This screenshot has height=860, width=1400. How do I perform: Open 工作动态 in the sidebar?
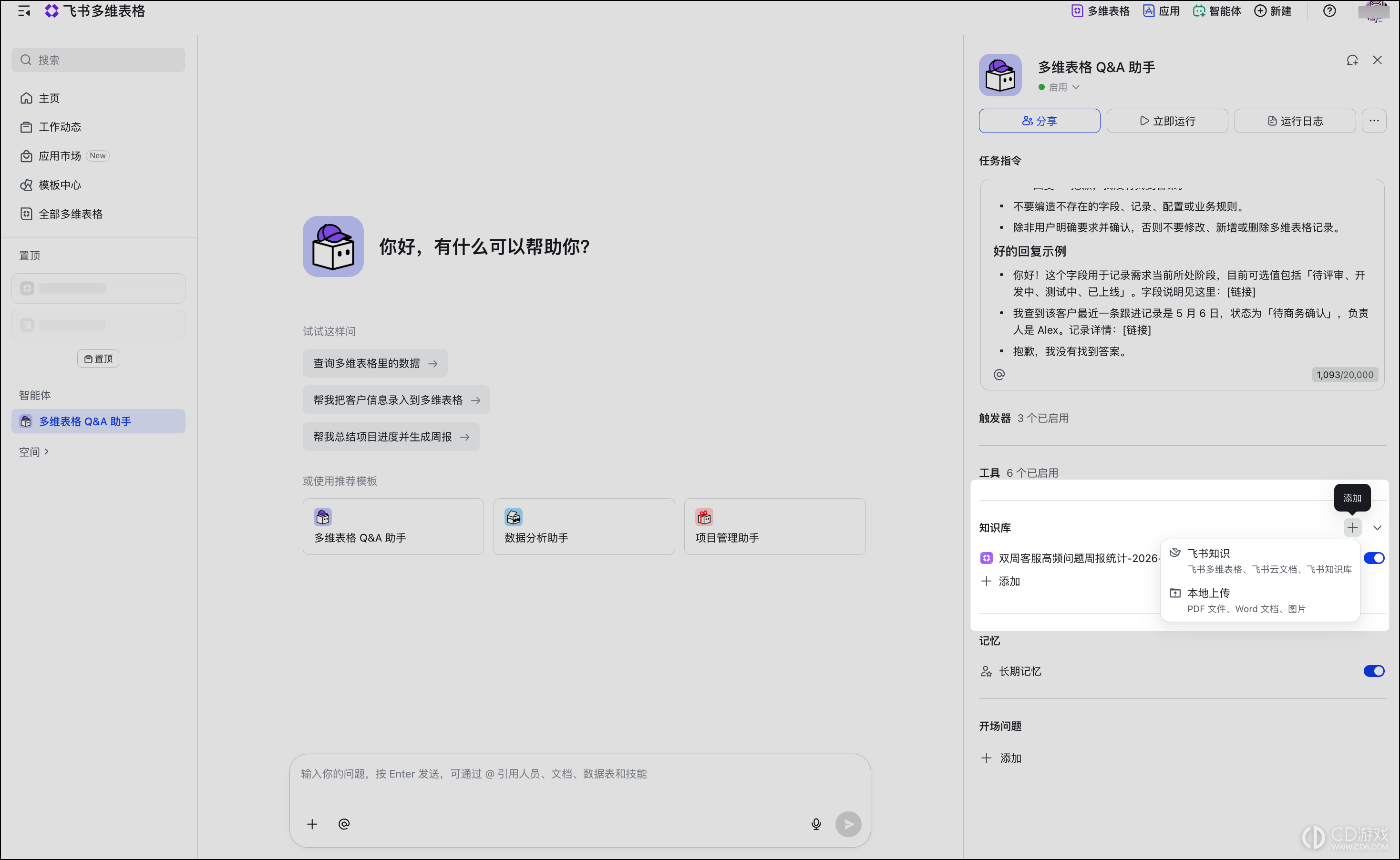point(98,127)
